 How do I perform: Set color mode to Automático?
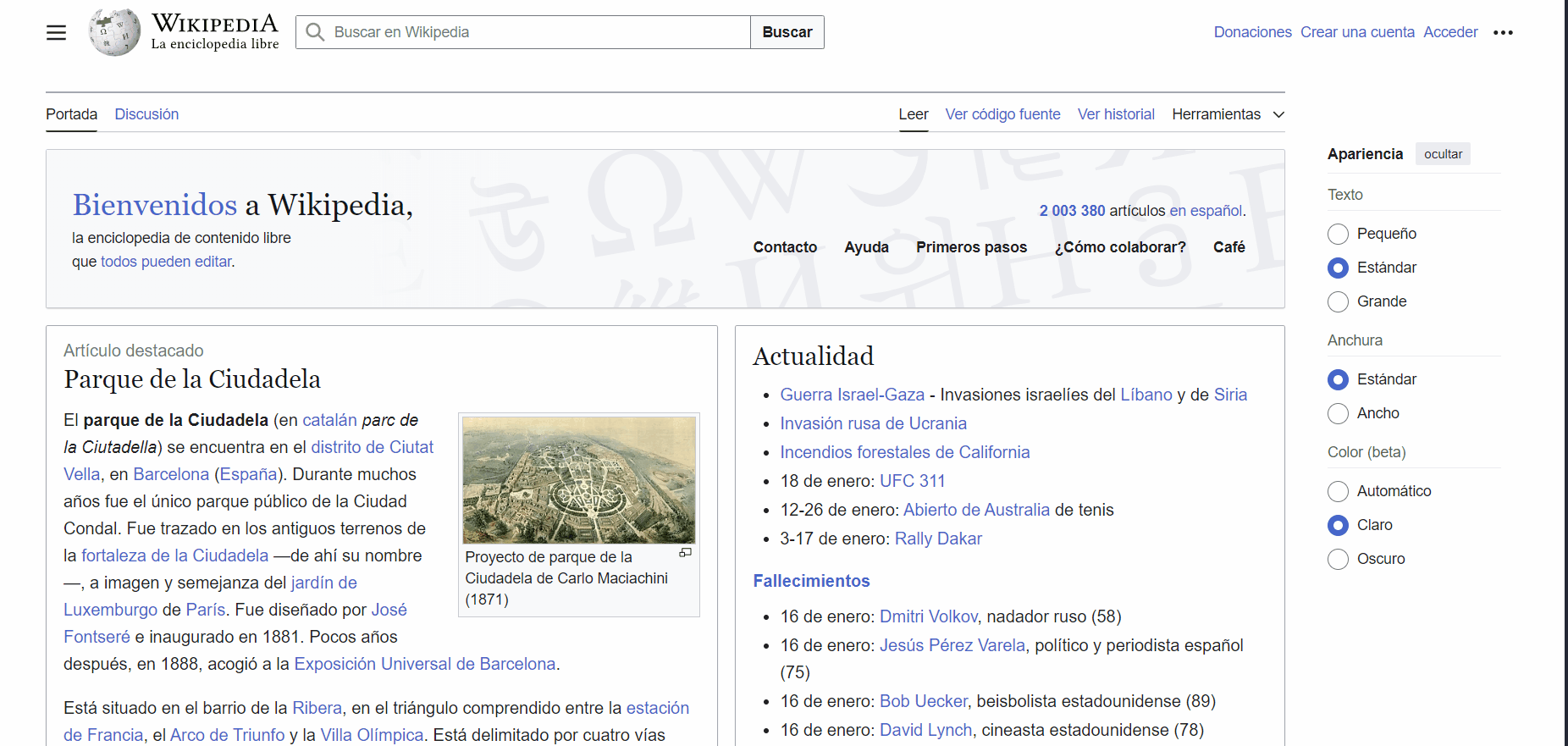(x=1338, y=491)
